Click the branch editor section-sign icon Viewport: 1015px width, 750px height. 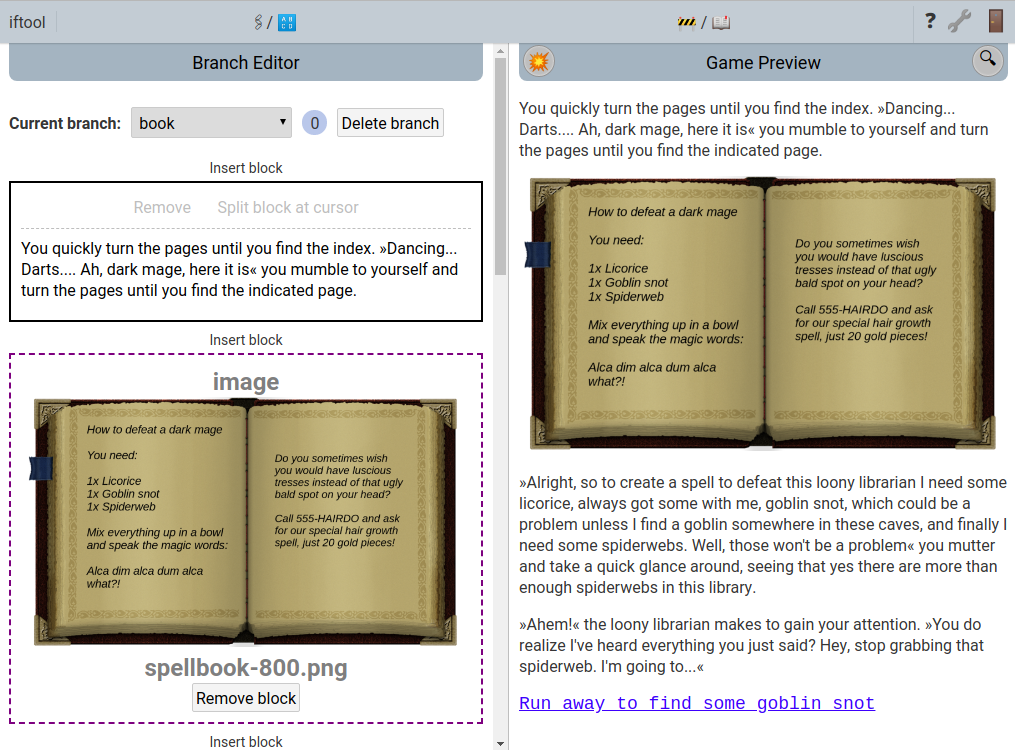[258, 23]
